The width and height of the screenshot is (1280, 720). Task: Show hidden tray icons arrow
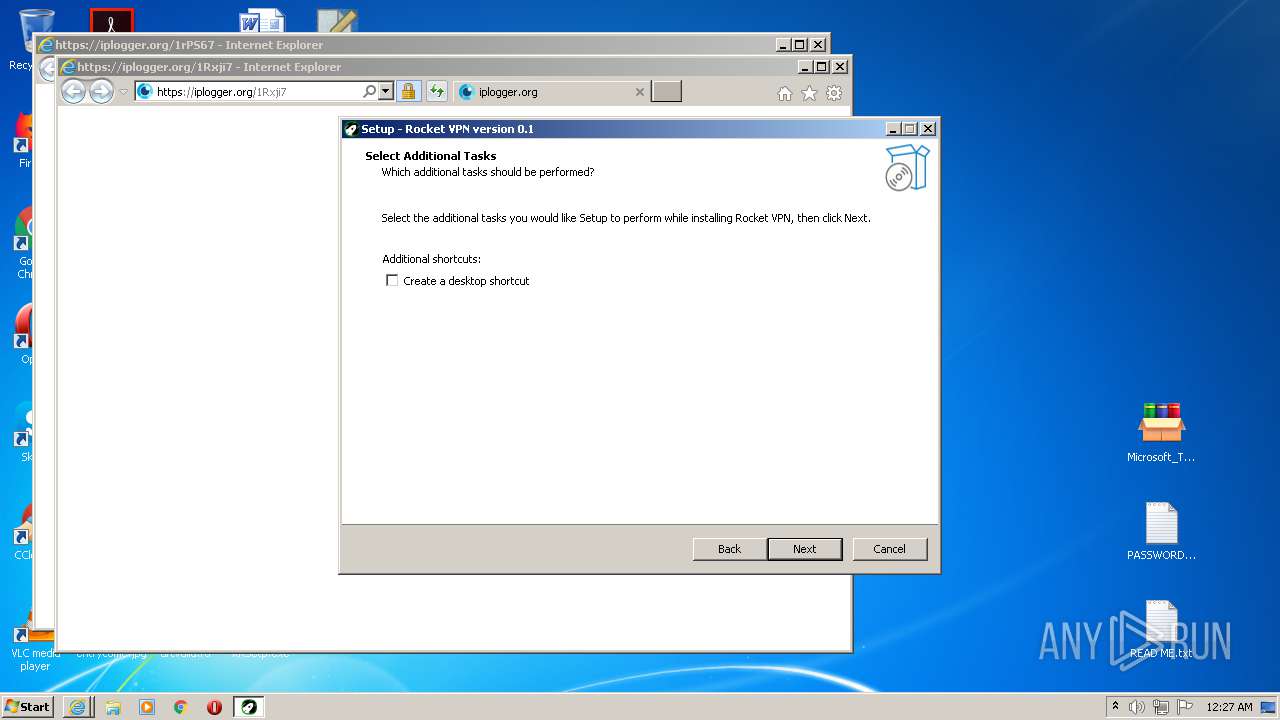pyautogui.click(x=1115, y=706)
